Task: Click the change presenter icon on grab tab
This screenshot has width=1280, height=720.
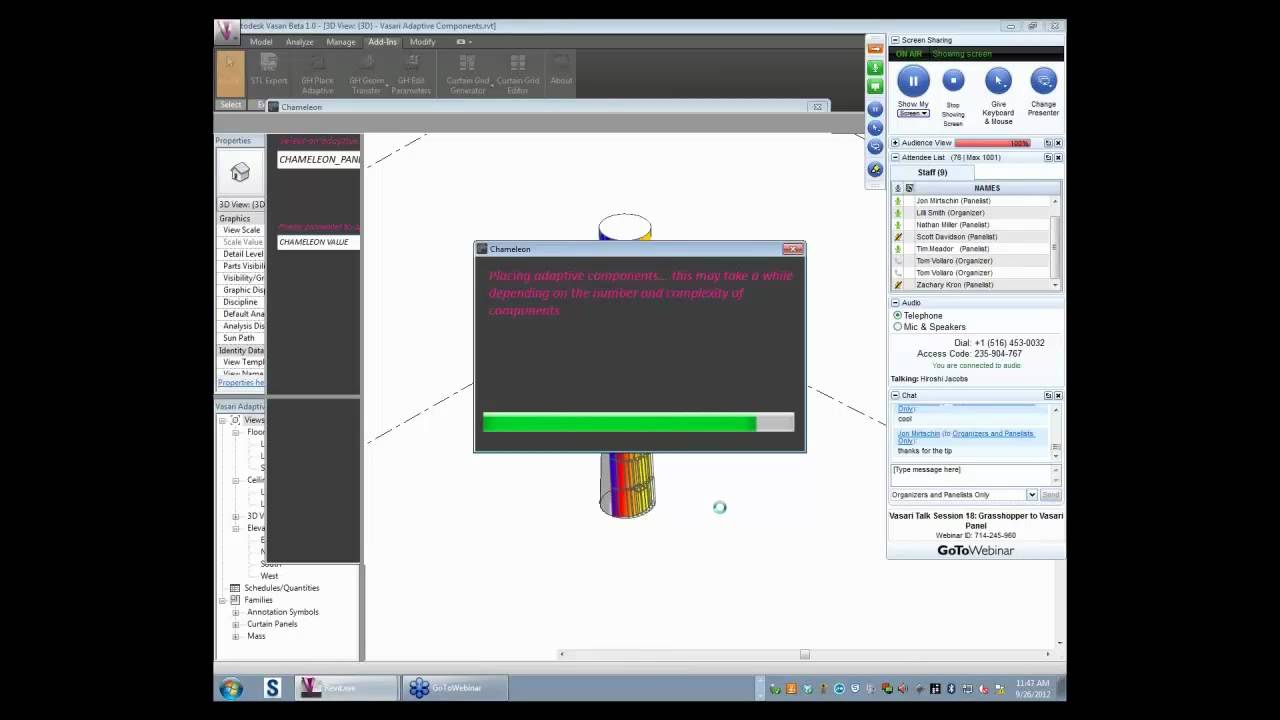Action: 875,147
